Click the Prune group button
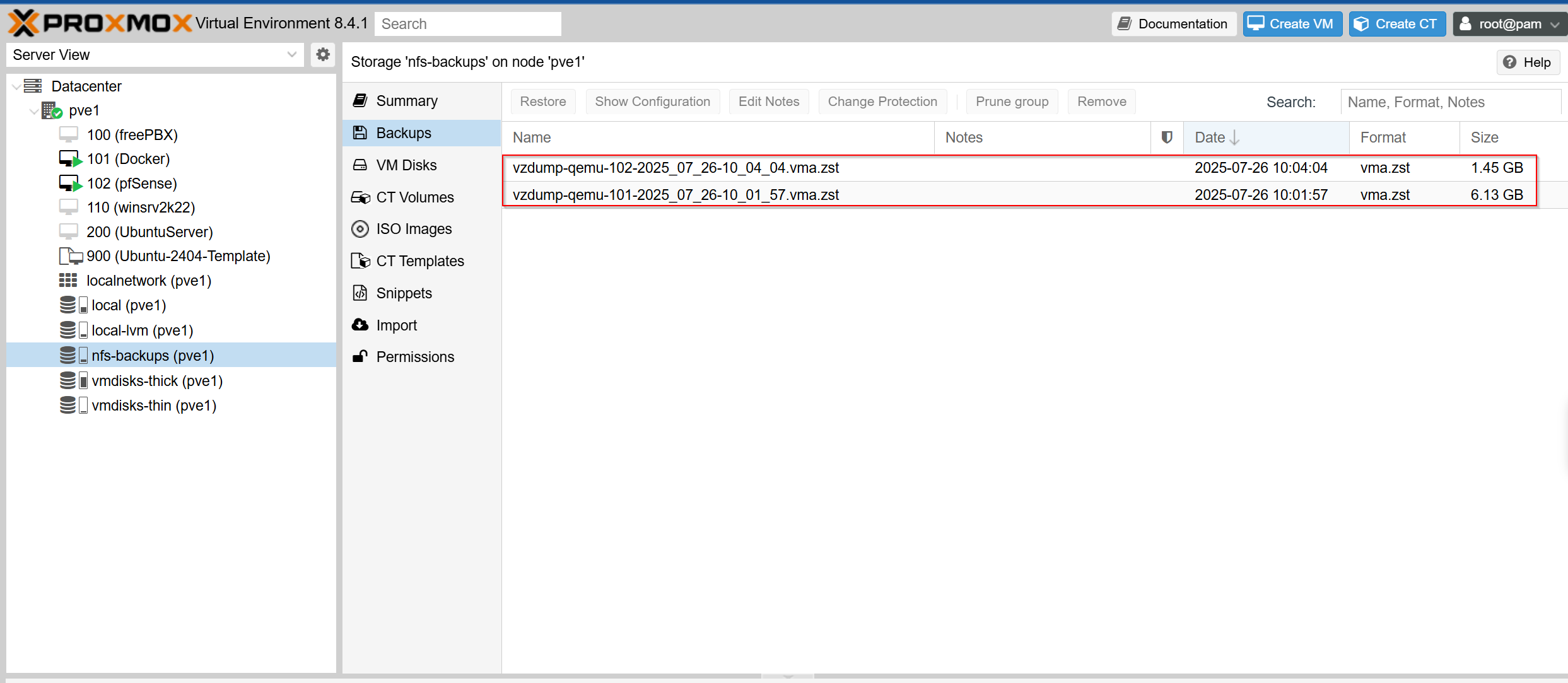The width and height of the screenshot is (1568, 683). pyautogui.click(x=1012, y=102)
